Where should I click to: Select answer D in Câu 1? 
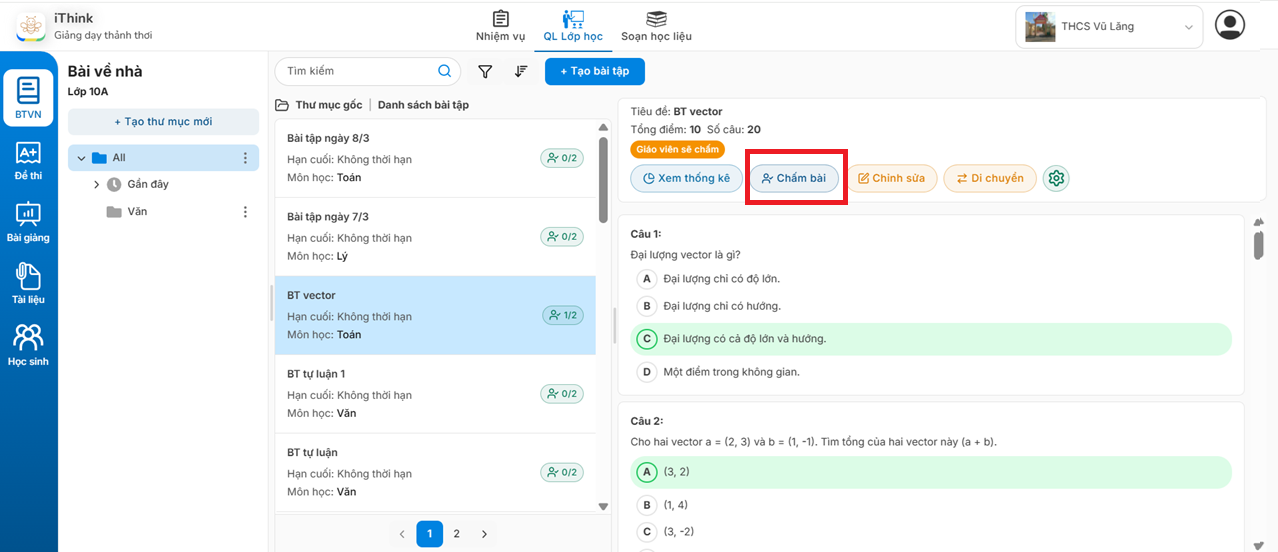point(647,372)
